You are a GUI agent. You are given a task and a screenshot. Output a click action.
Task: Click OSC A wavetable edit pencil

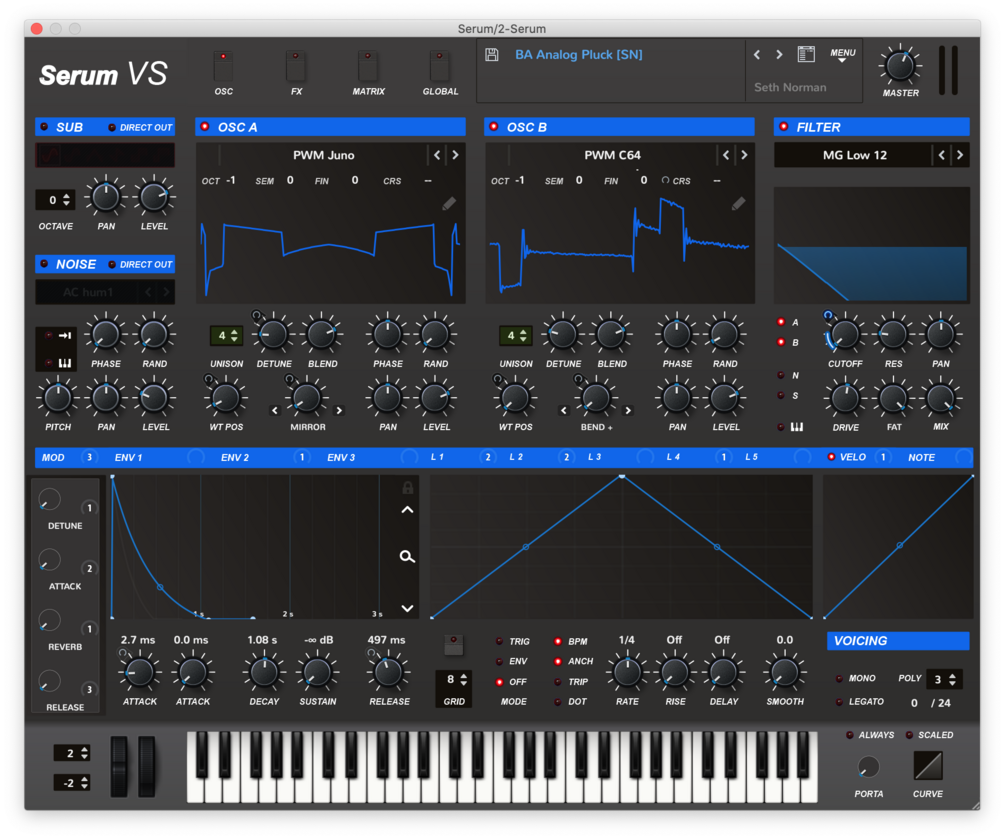click(449, 204)
